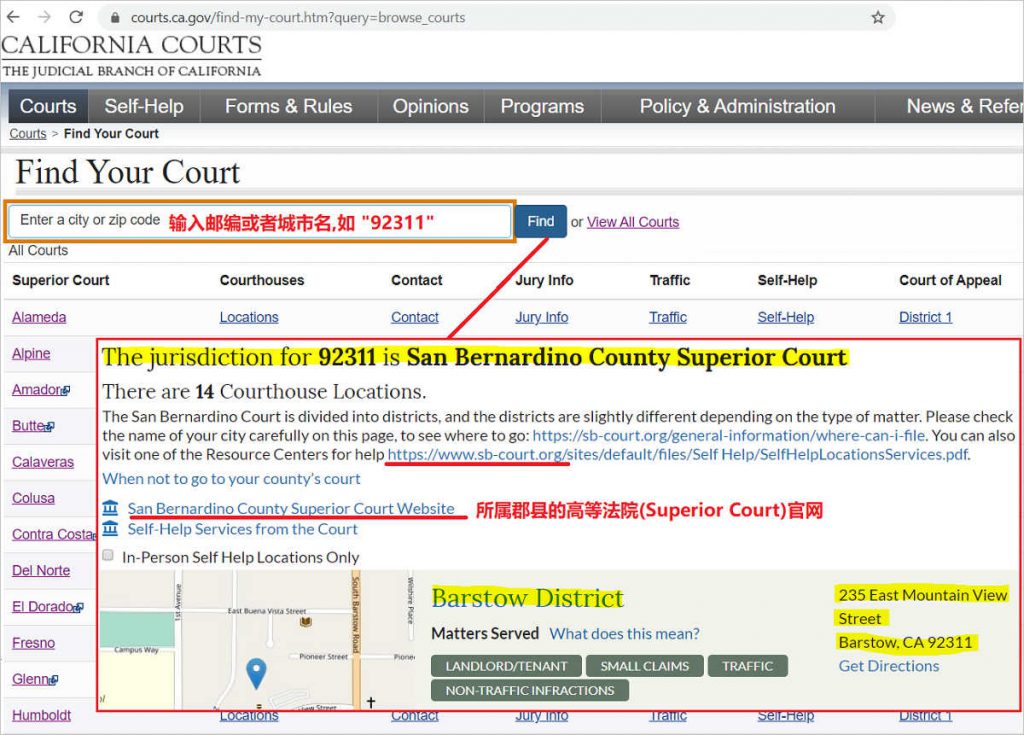Click the external link icon next to Butte

(50, 427)
